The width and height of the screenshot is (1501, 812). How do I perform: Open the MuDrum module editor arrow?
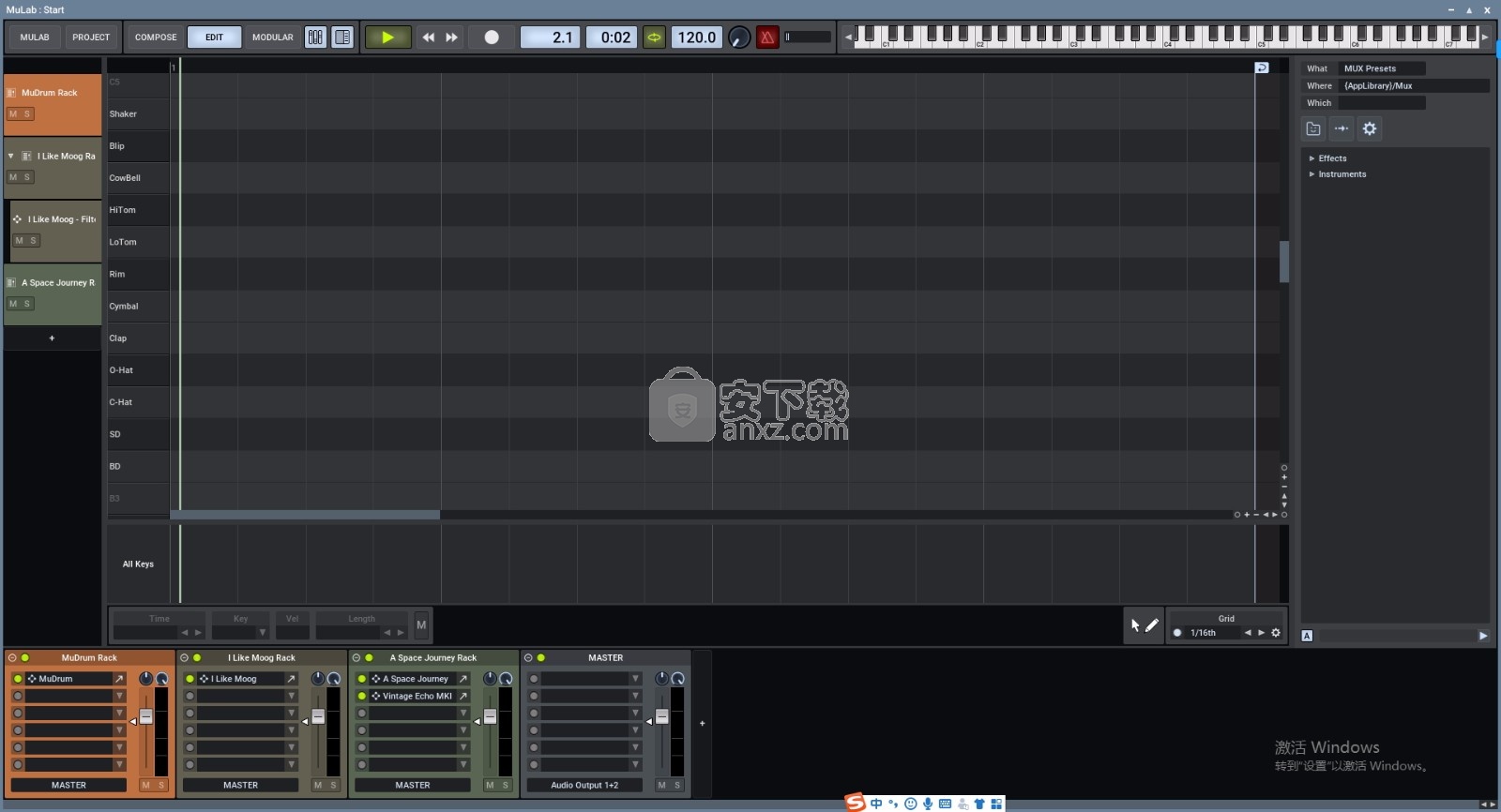click(119, 679)
